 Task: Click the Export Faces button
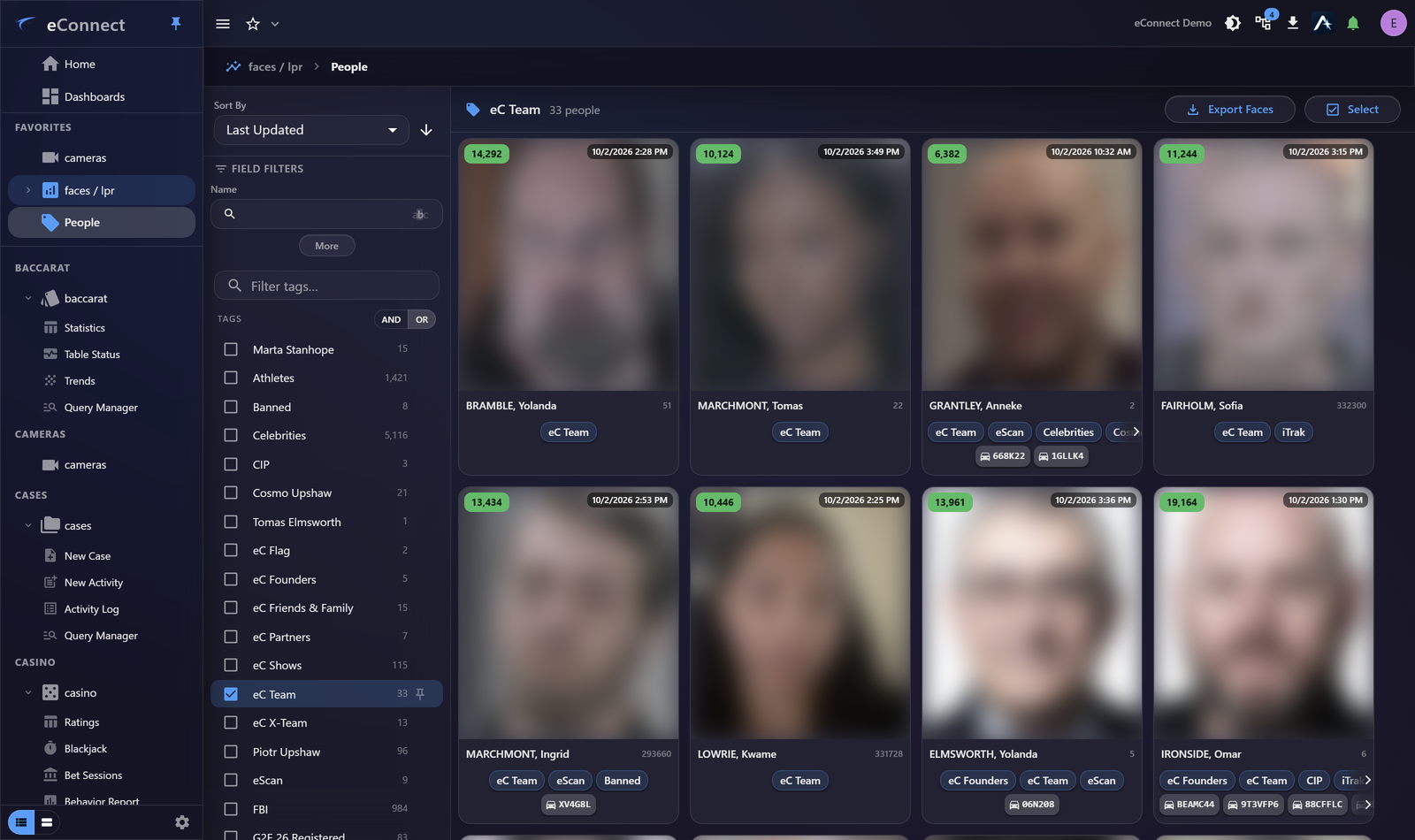click(x=1230, y=110)
